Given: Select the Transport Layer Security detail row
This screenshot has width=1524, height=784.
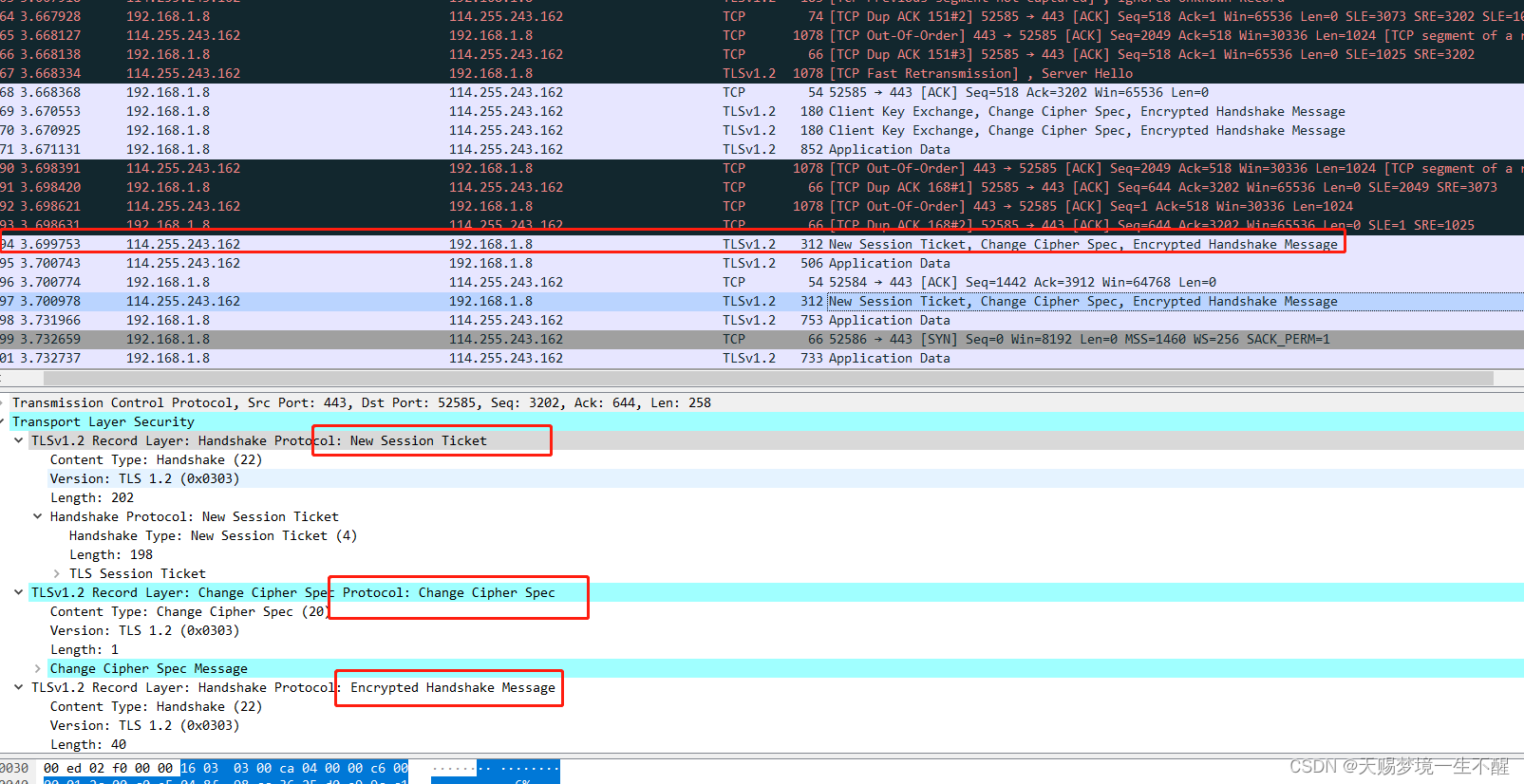Looking at the screenshot, I should coord(762,421).
